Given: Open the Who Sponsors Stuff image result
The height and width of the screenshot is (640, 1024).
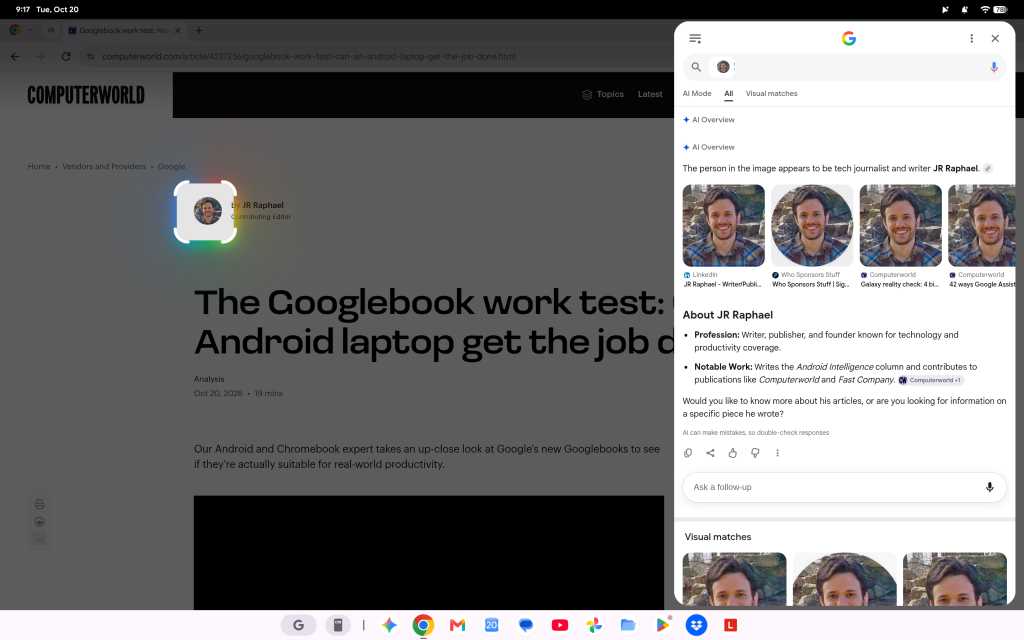Looking at the screenshot, I should (812, 236).
